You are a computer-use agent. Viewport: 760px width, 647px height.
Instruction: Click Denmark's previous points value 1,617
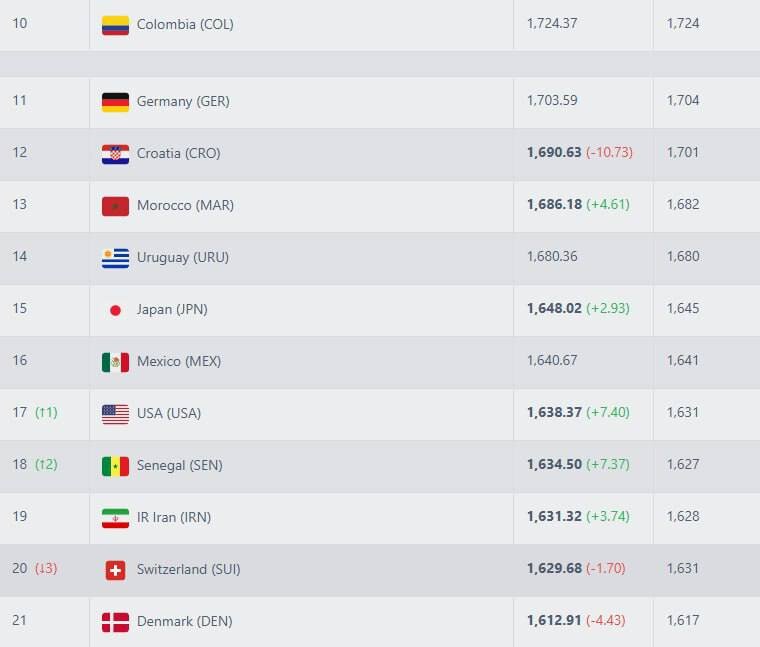682,621
